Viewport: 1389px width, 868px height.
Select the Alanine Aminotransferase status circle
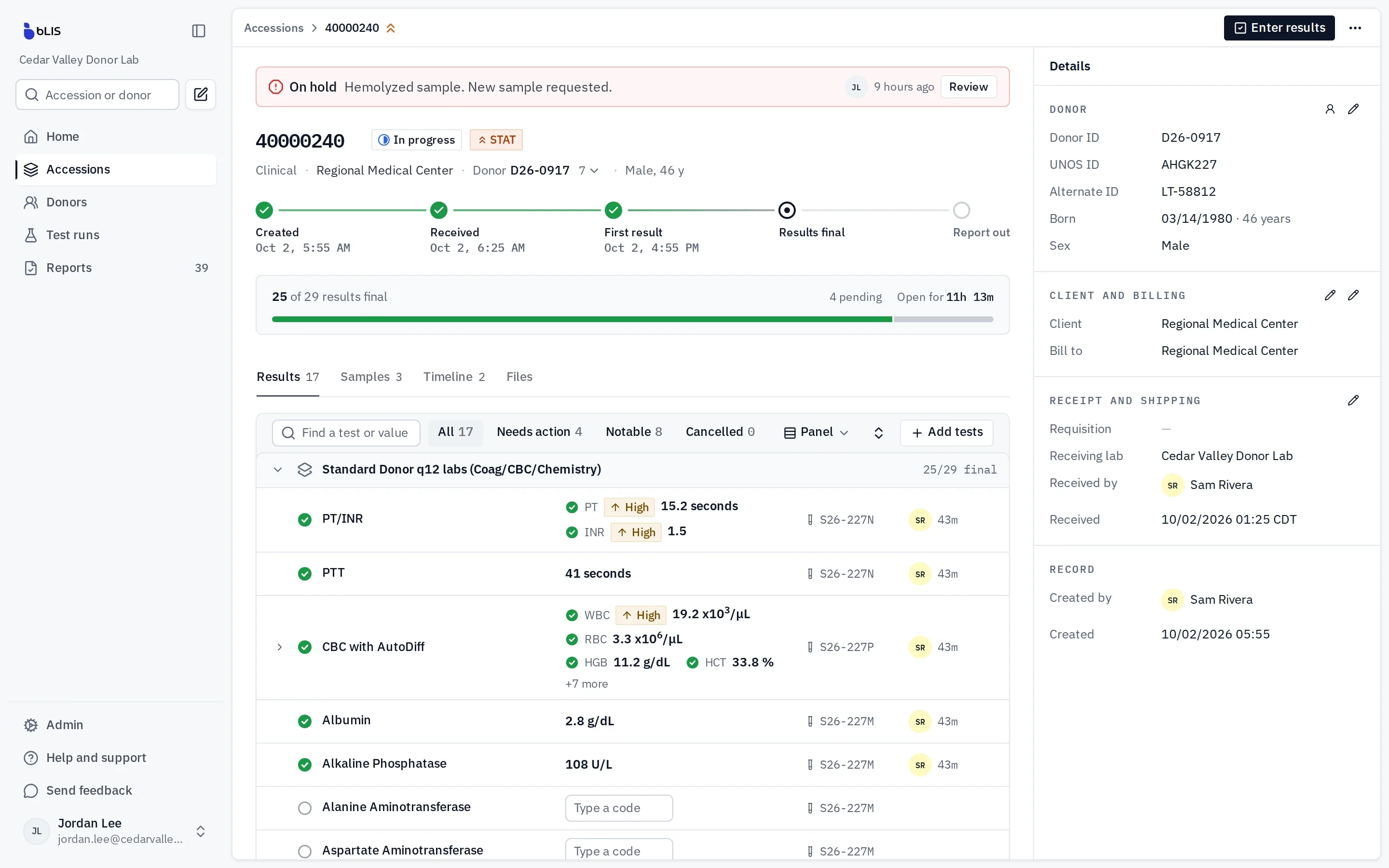(305, 808)
